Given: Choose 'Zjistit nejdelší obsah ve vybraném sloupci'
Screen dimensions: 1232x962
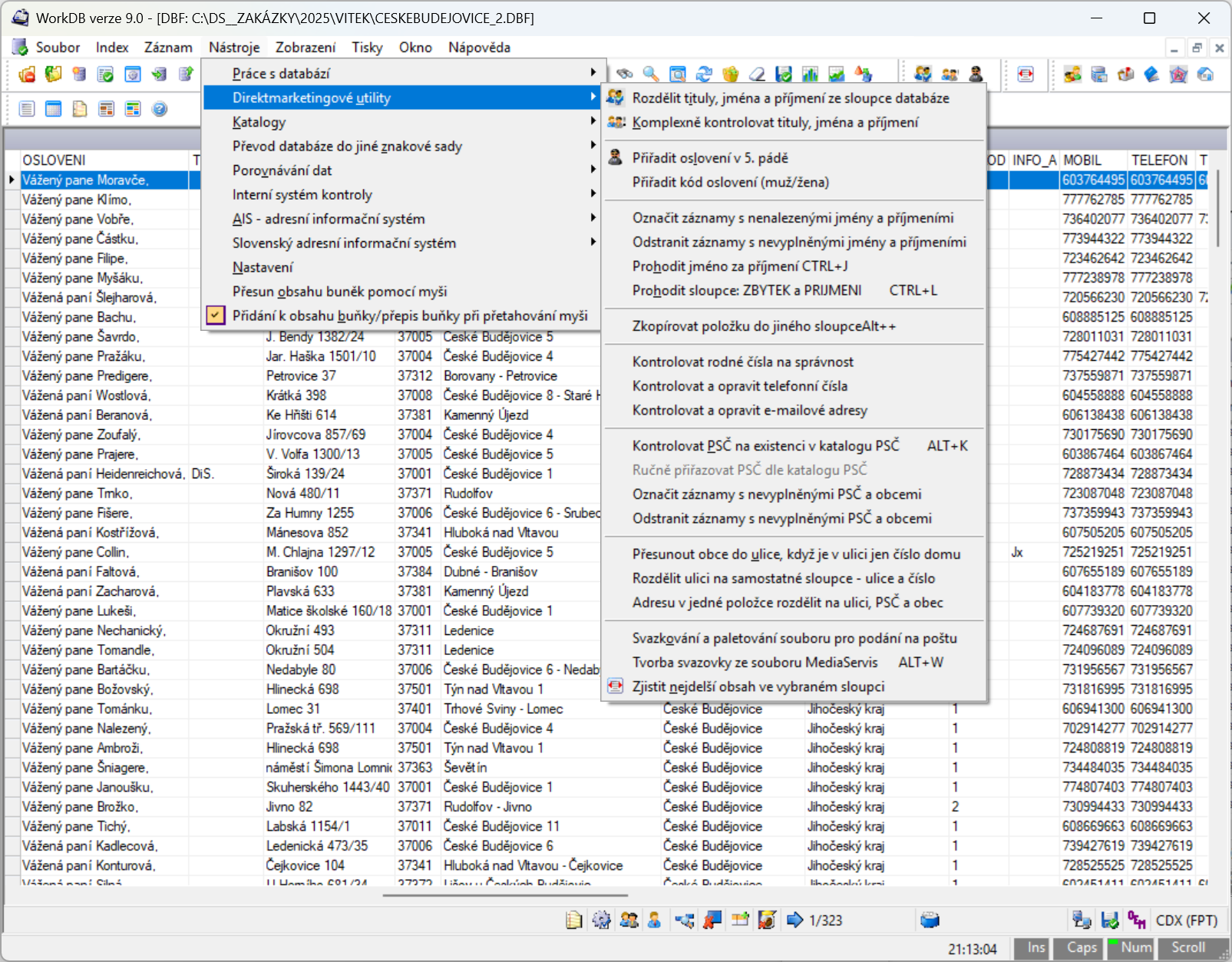Looking at the screenshot, I should (794, 686).
